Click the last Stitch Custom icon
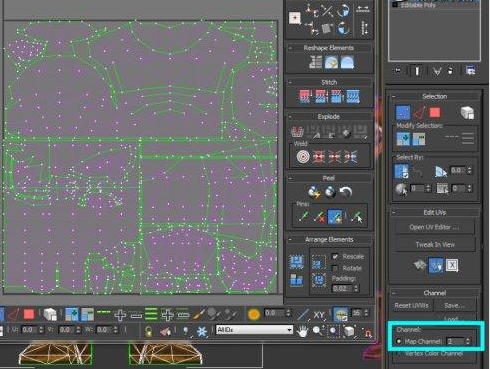This screenshot has height=369, width=490. [x=353, y=96]
